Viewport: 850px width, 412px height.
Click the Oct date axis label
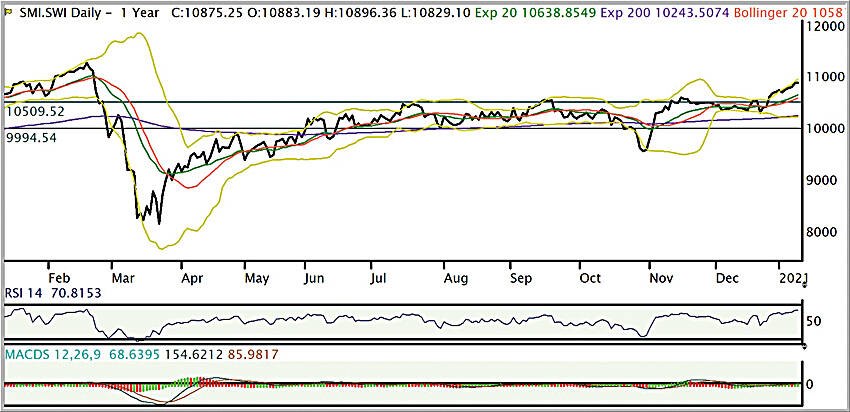(x=590, y=278)
